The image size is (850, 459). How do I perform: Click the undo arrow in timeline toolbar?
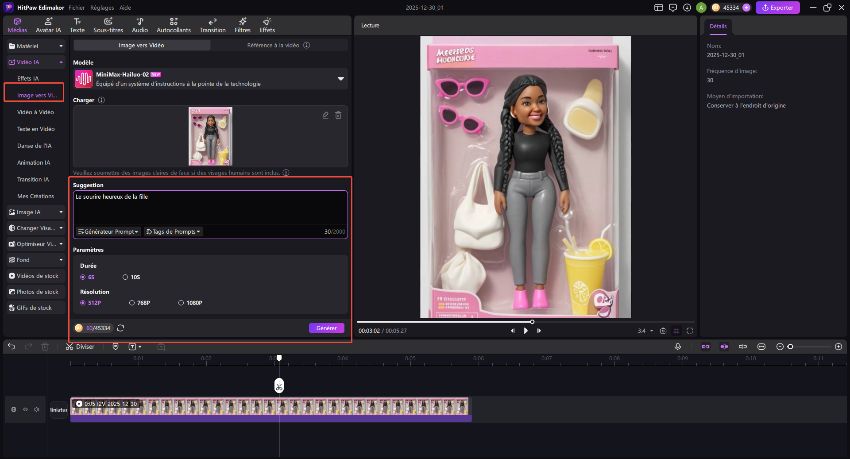tap(12, 346)
